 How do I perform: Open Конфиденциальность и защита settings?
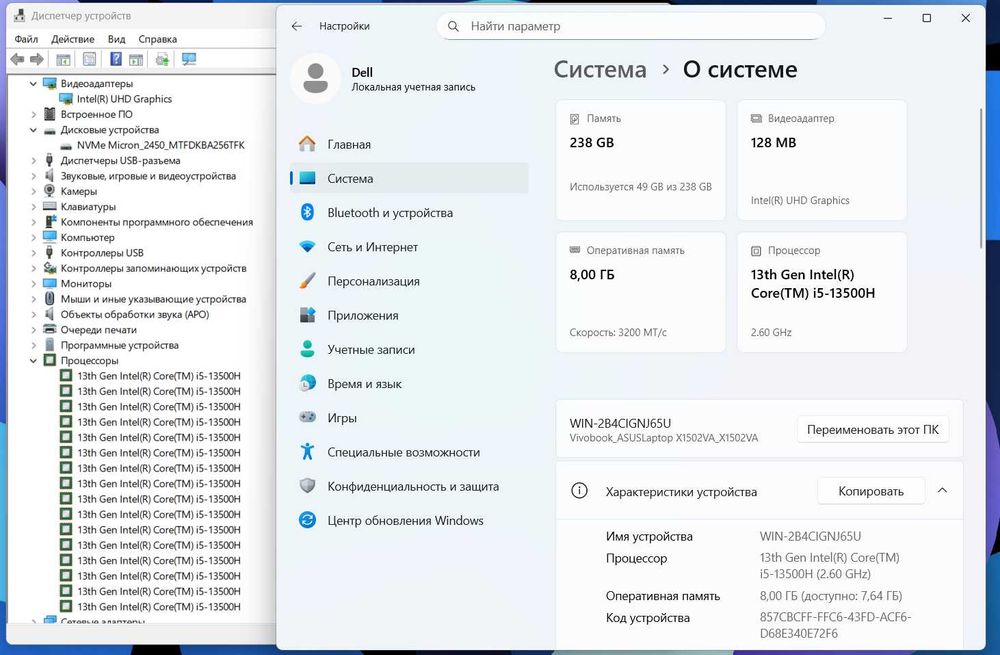click(x=409, y=487)
